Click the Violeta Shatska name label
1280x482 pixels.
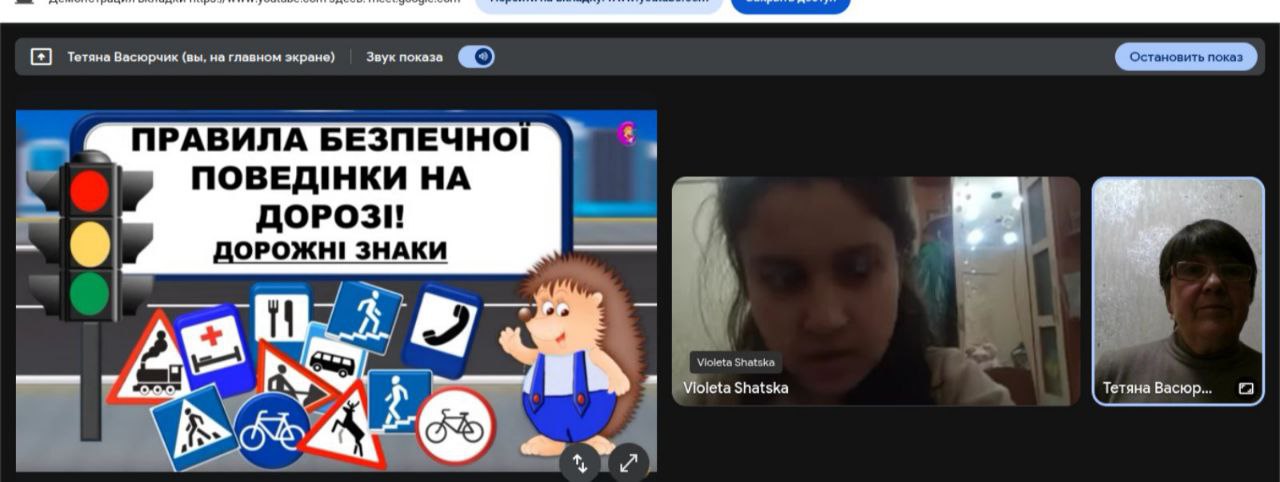click(735, 388)
